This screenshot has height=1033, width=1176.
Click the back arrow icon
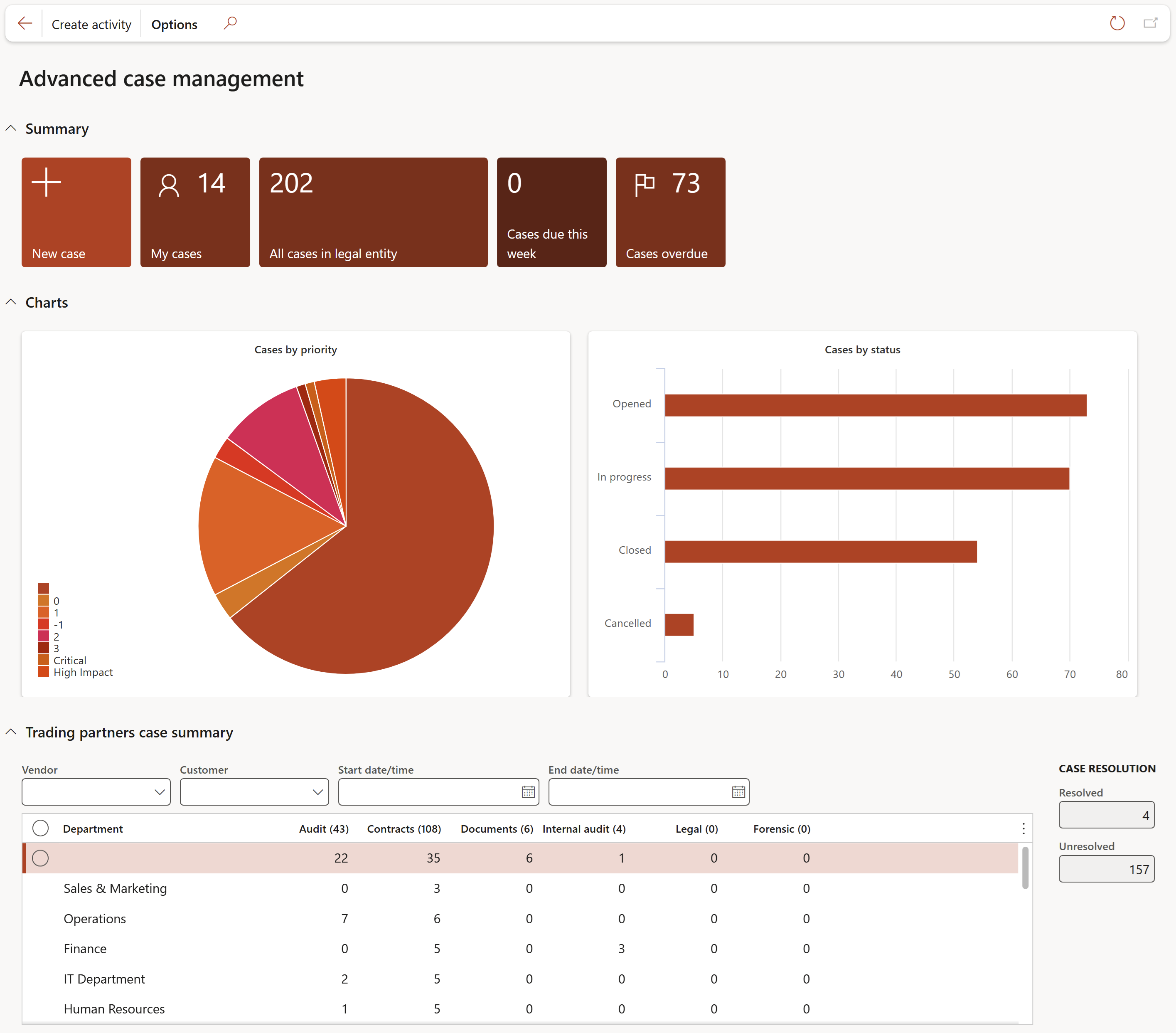[x=25, y=24]
